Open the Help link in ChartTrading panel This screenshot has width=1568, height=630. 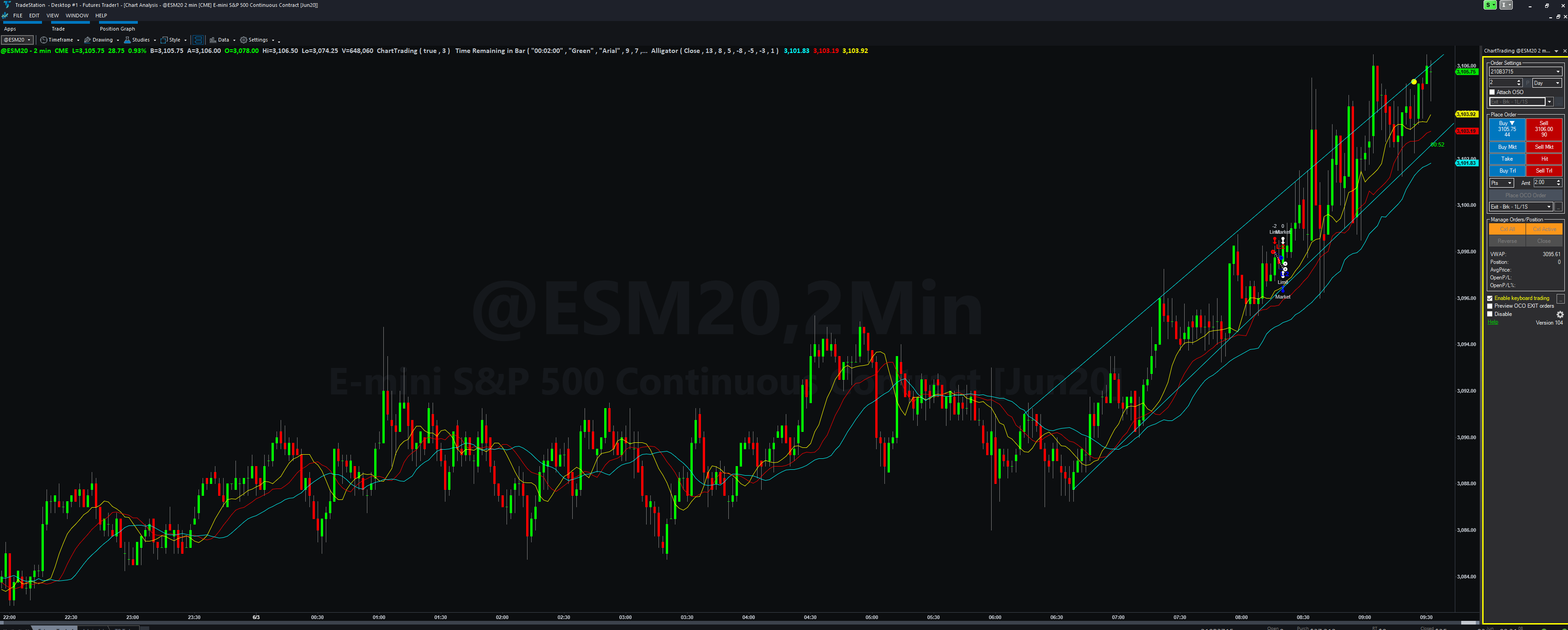click(1493, 322)
